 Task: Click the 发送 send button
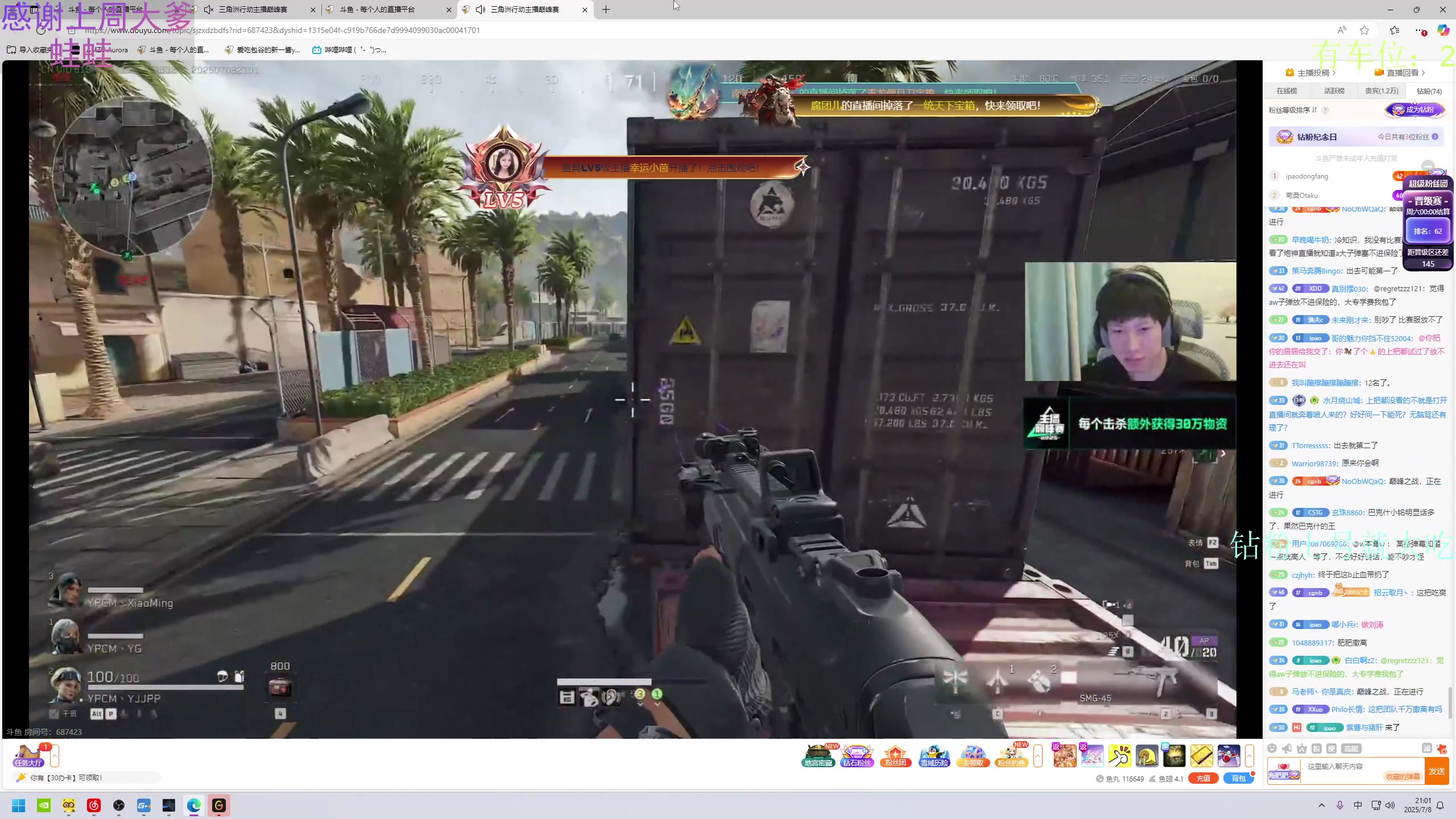pyautogui.click(x=1437, y=771)
